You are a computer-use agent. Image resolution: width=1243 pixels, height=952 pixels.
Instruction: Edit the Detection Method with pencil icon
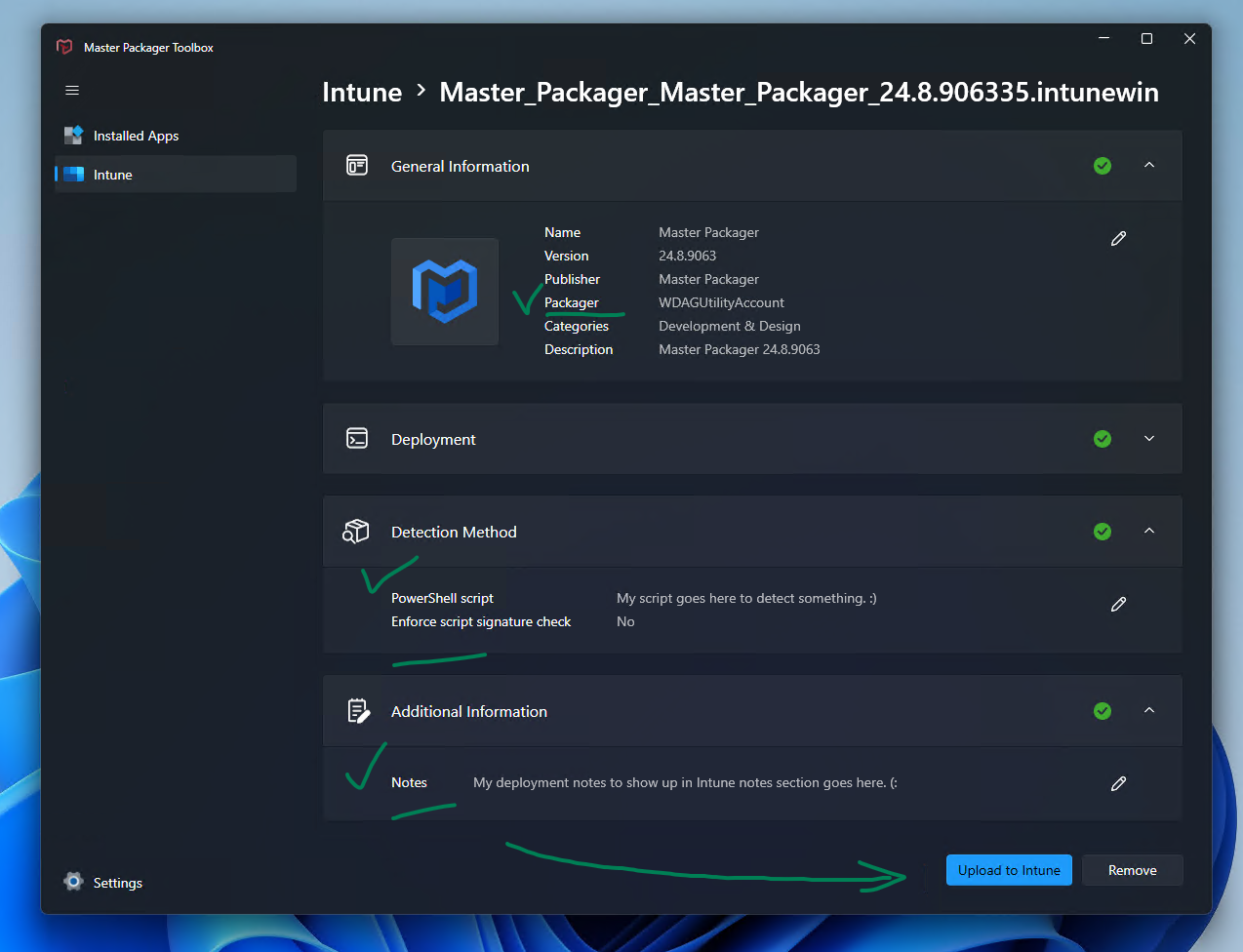pos(1119,605)
